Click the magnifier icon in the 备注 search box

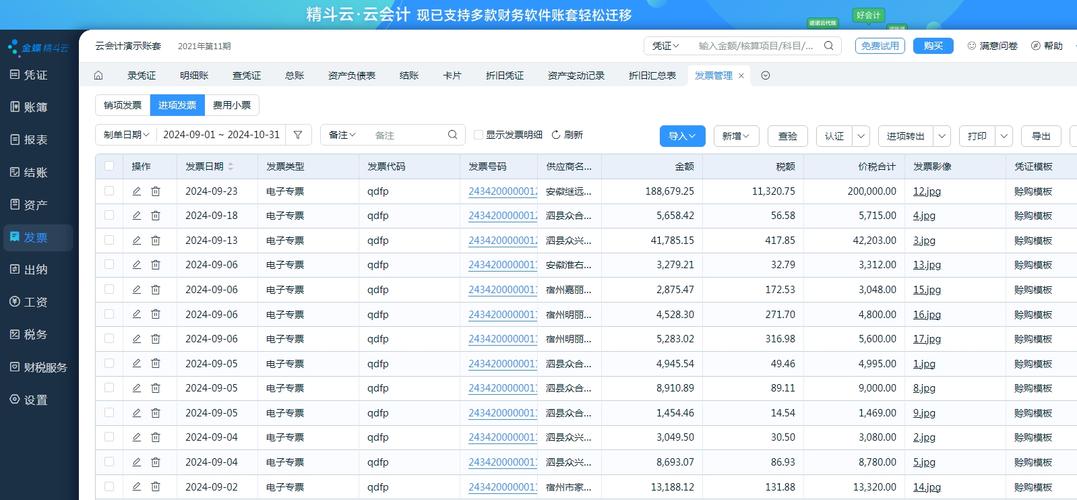pyautogui.click(x=453, y=135)
